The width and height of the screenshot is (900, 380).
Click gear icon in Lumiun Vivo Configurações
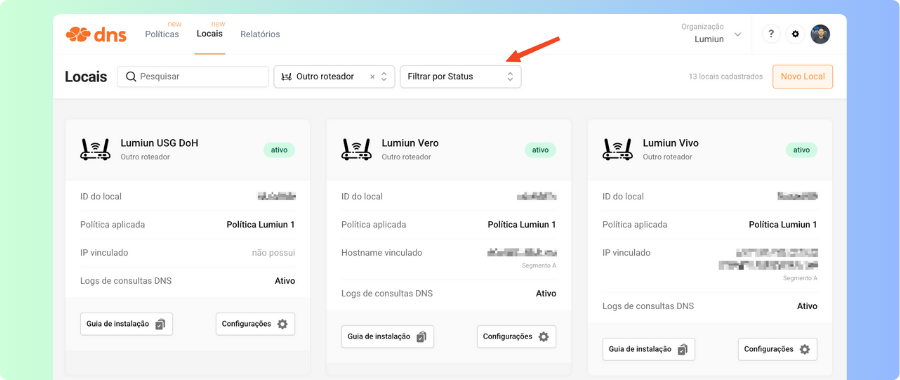click(x=805, y=349)
